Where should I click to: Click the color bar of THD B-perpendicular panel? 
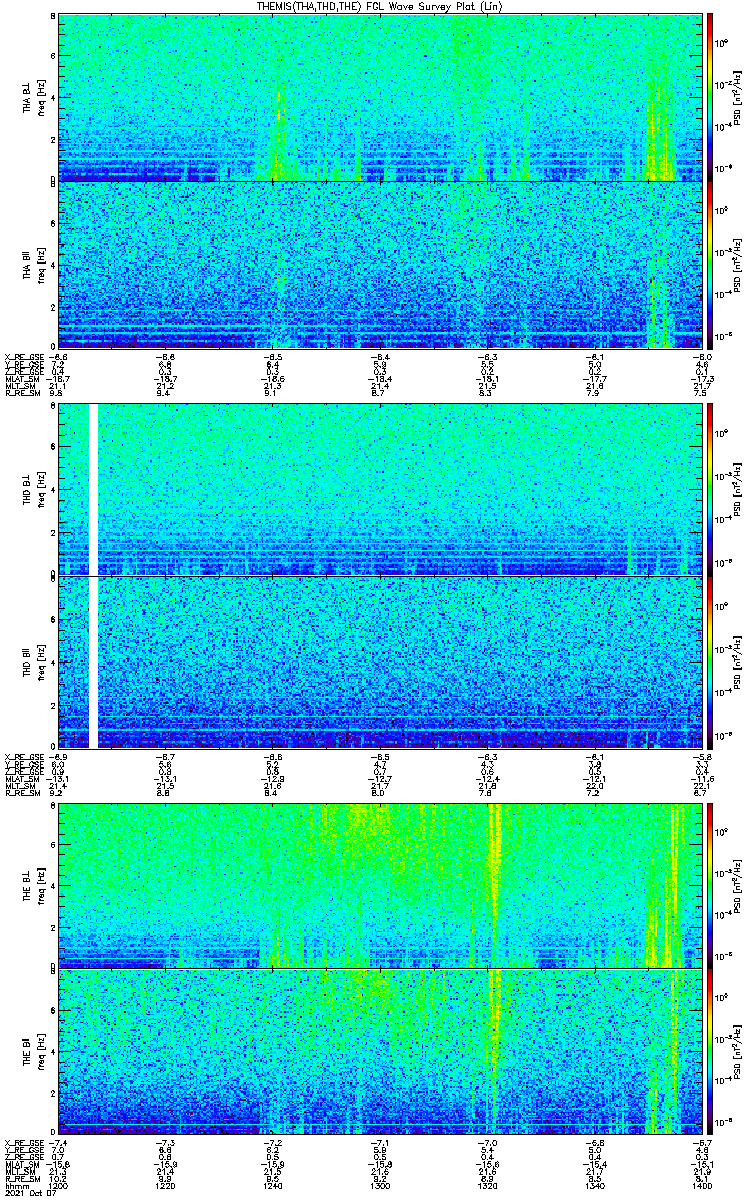[x=710, y=489]
